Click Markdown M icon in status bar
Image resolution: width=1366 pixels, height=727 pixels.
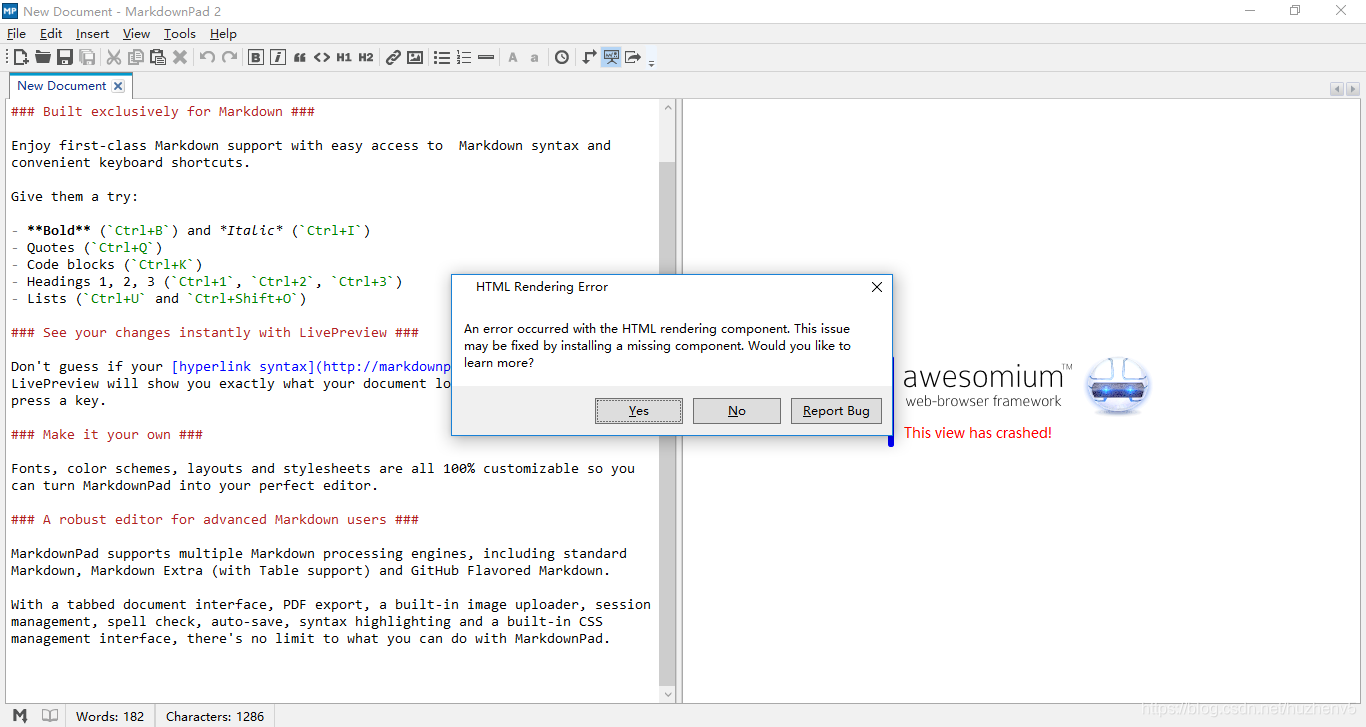(20, 716)
